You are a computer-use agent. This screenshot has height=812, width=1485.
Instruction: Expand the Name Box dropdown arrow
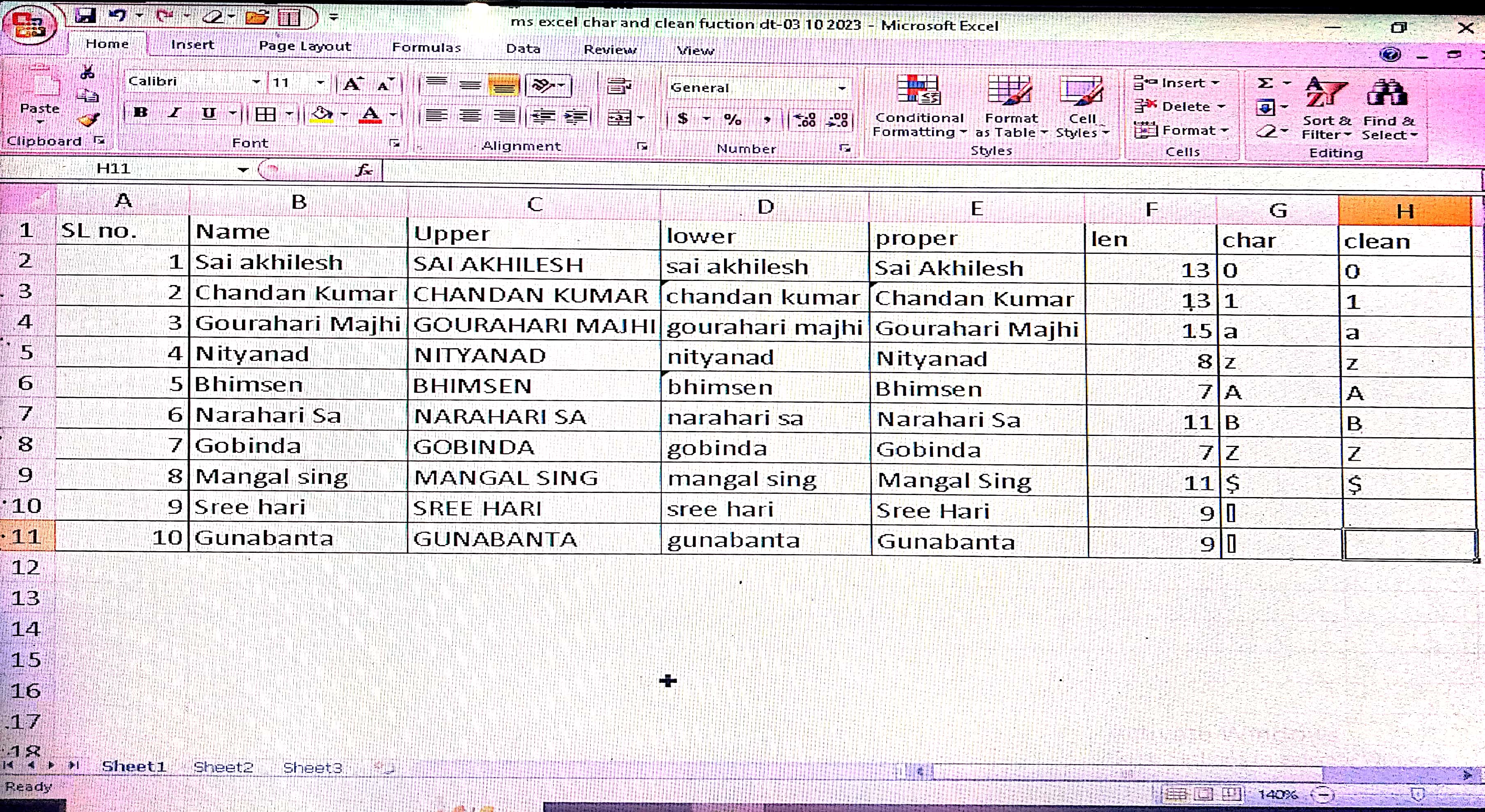coord(243,169)
